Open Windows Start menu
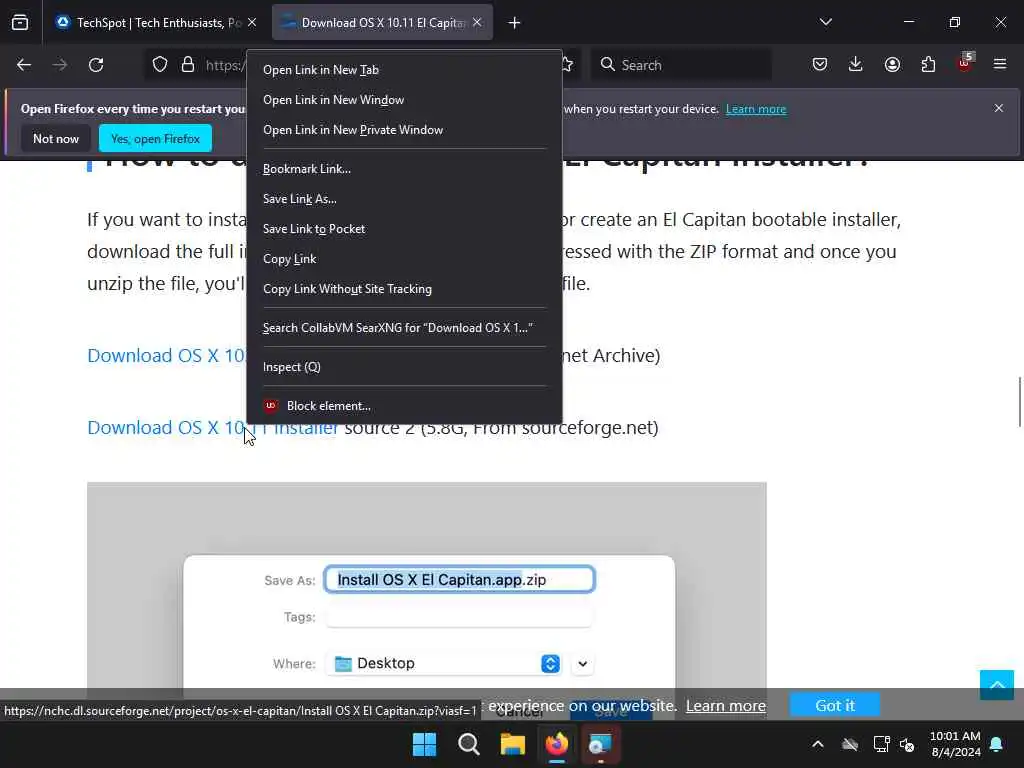The image size is (1024, 768). point(424,744)
